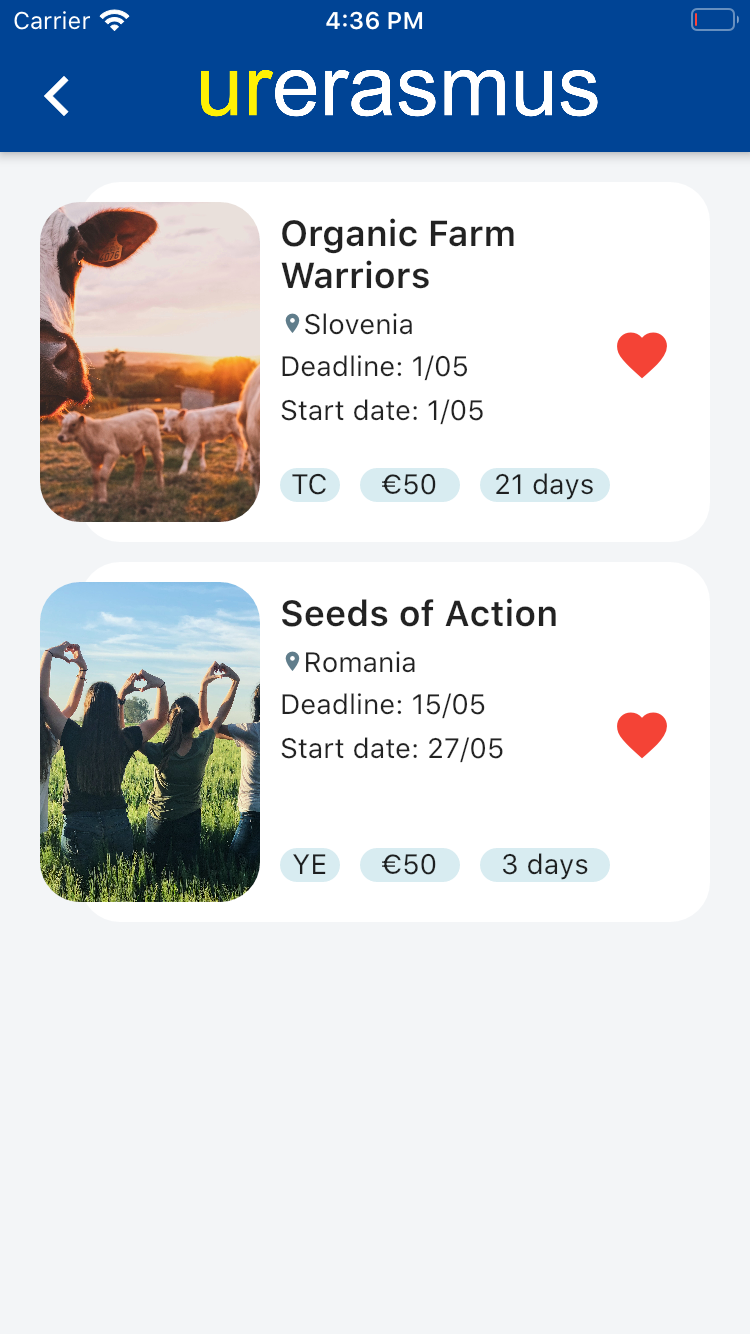Open the Organic Farm Warriors title
This screenshot has width=750, height=1334.
(x=398, y=254)
